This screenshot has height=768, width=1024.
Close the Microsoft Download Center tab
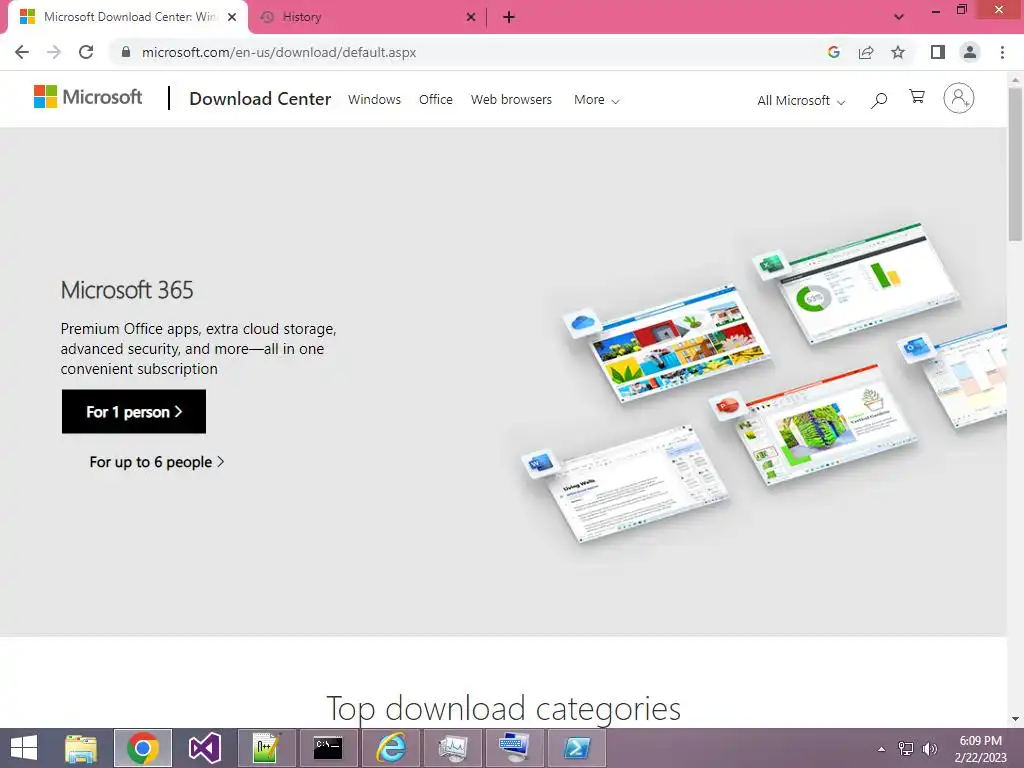232,18
